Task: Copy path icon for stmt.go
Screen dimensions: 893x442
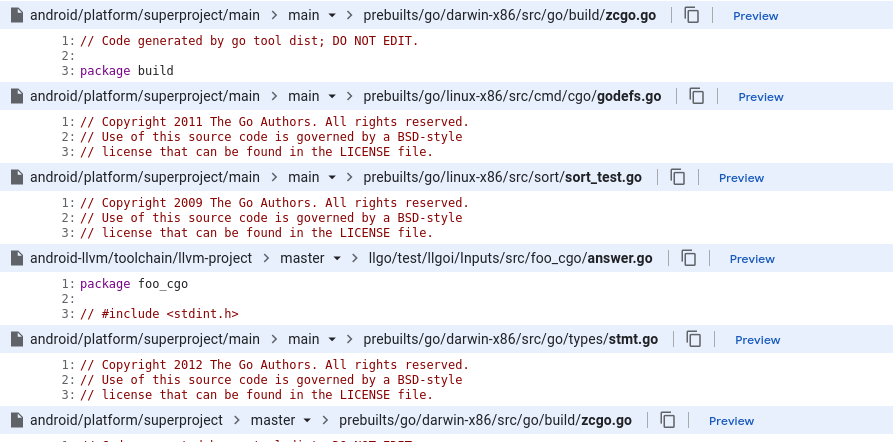Action: point(693,339)
